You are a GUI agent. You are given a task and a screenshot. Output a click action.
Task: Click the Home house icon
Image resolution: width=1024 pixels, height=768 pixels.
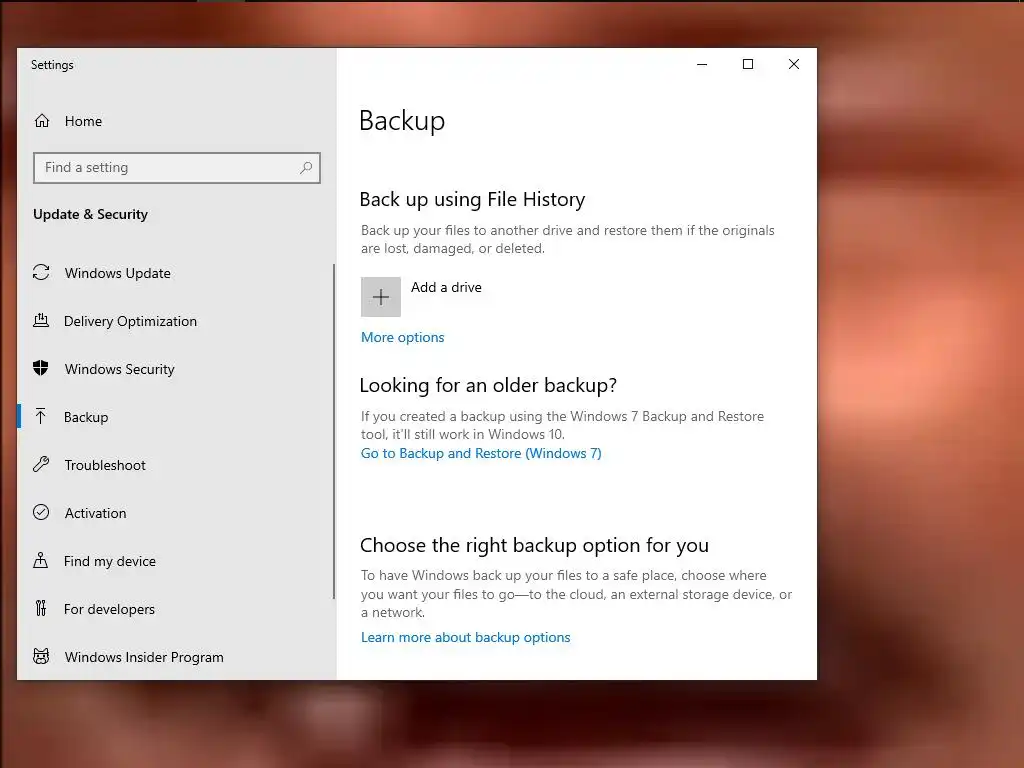click(42, 121)
